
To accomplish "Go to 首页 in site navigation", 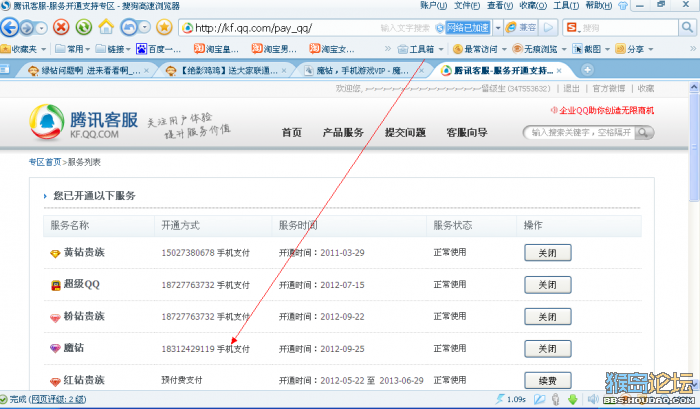I will 292,133.
